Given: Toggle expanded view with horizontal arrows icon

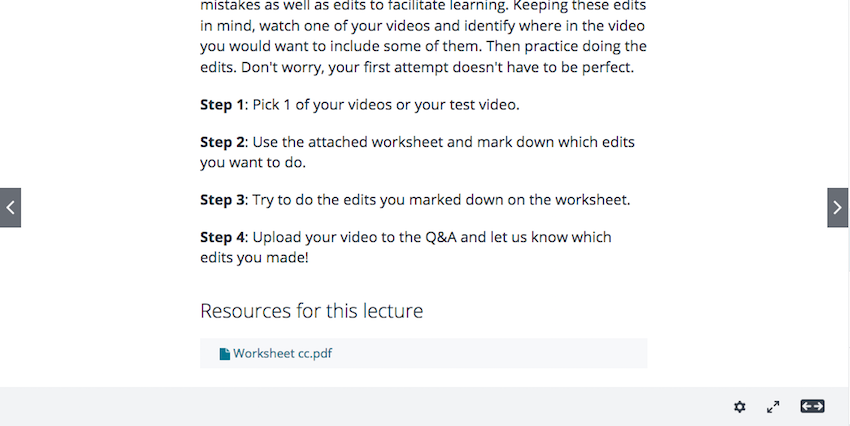Looking at the screenshot, I should tap(812, 406).
